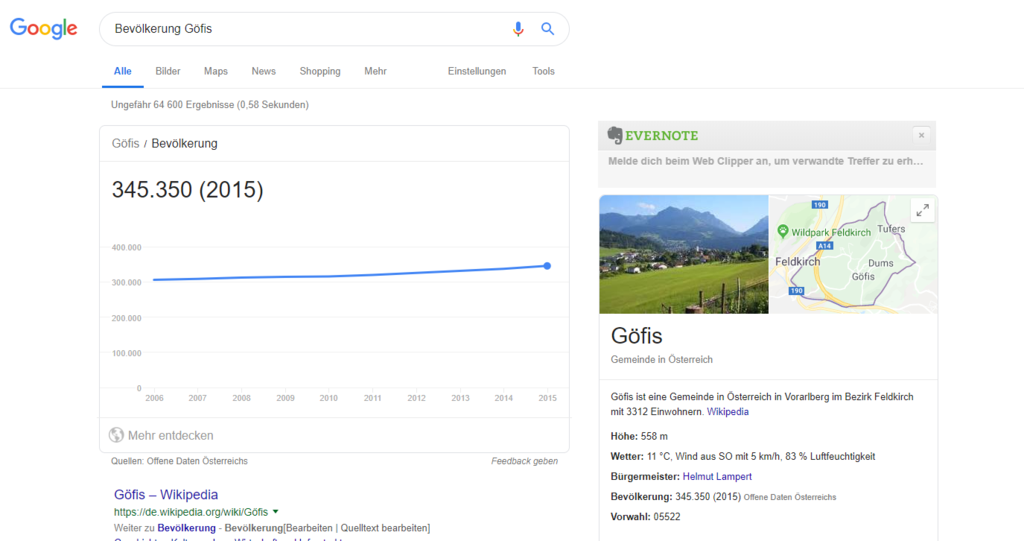
Task: Open dropdown arrow next to Wikipedia URL
Action: point(275,512)
